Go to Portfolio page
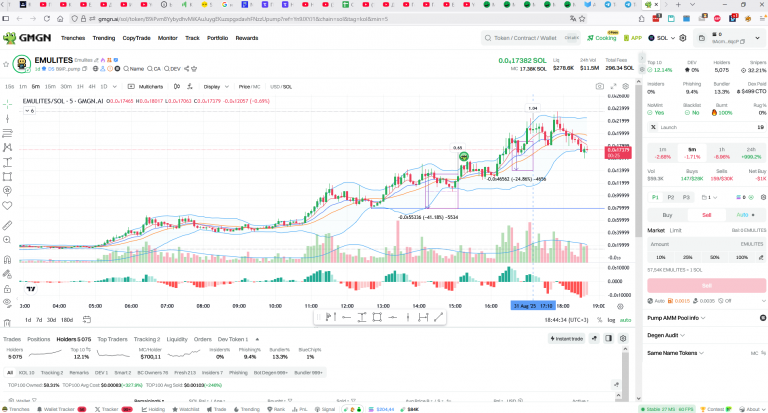Image resolution: width=768 pixels, height=413 pixels. [x=217, y=38]
